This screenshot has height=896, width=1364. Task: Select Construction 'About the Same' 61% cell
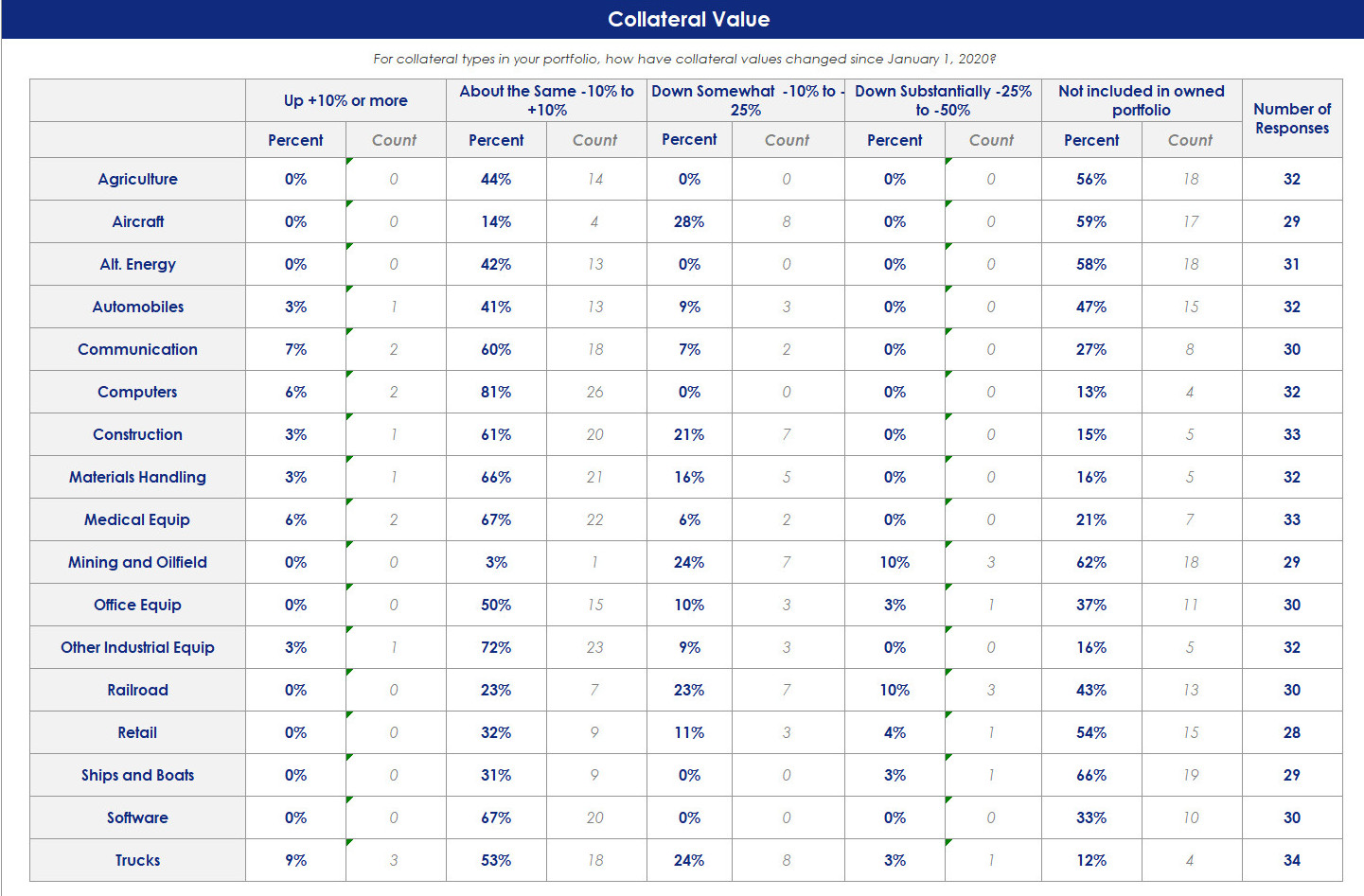[x=496, y=434]
